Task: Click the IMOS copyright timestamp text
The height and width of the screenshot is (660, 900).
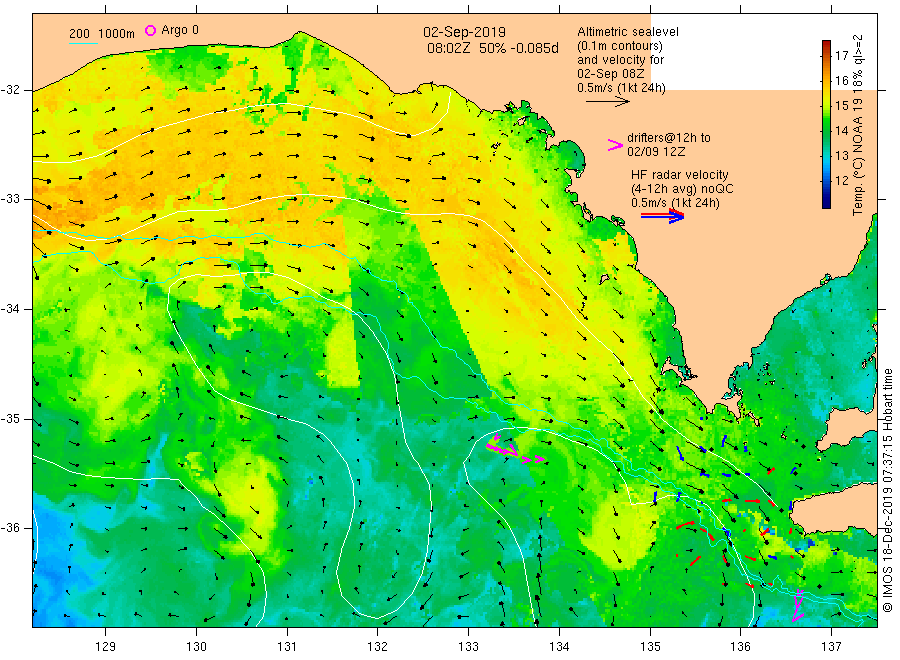Action: click(887, 490)
